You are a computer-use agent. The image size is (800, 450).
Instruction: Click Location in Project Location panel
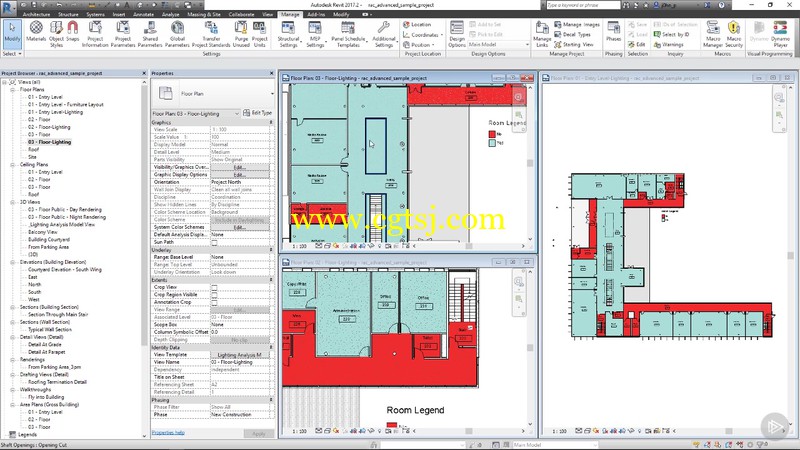pos(417,24)
